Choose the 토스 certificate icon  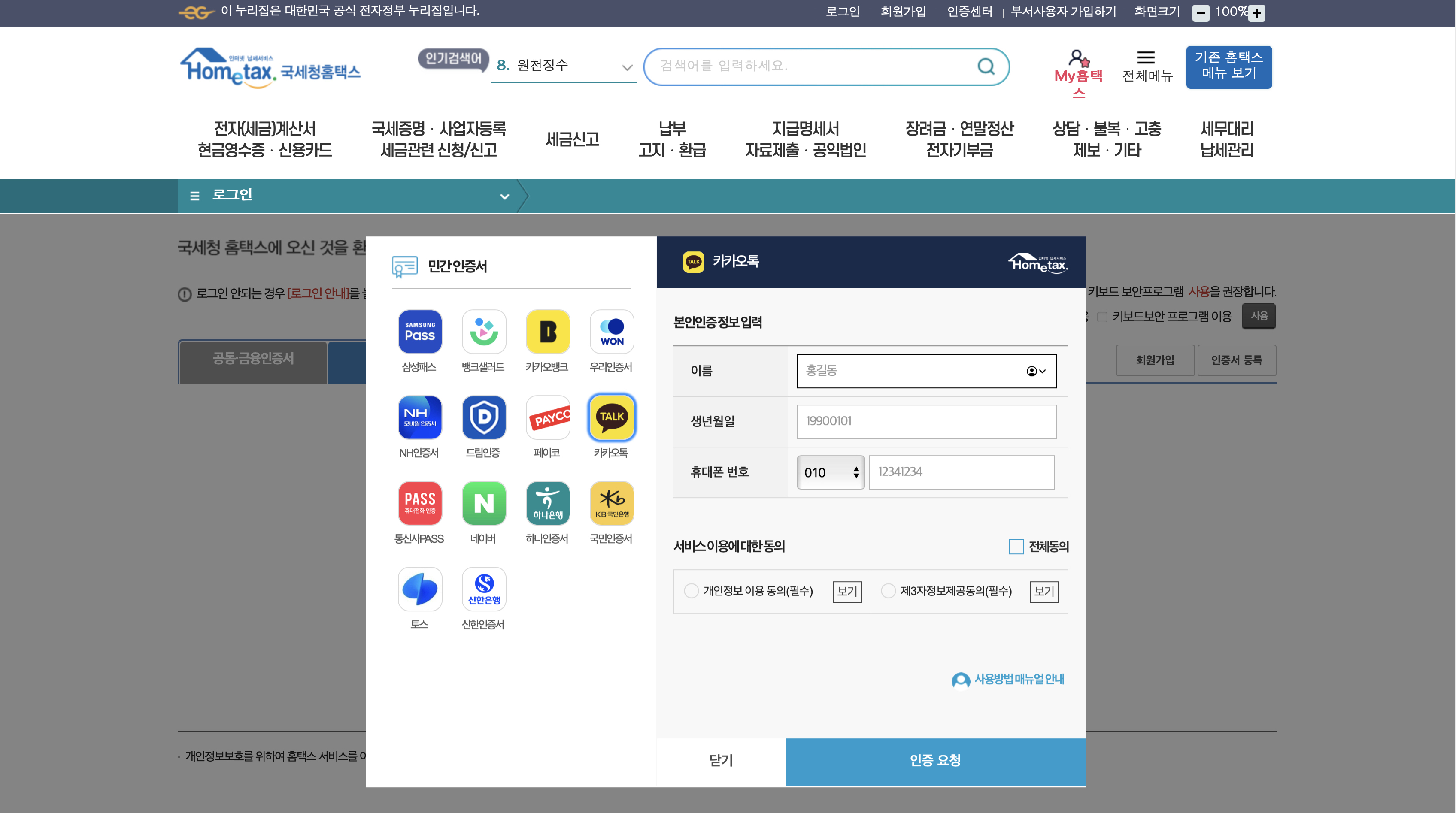419,589
